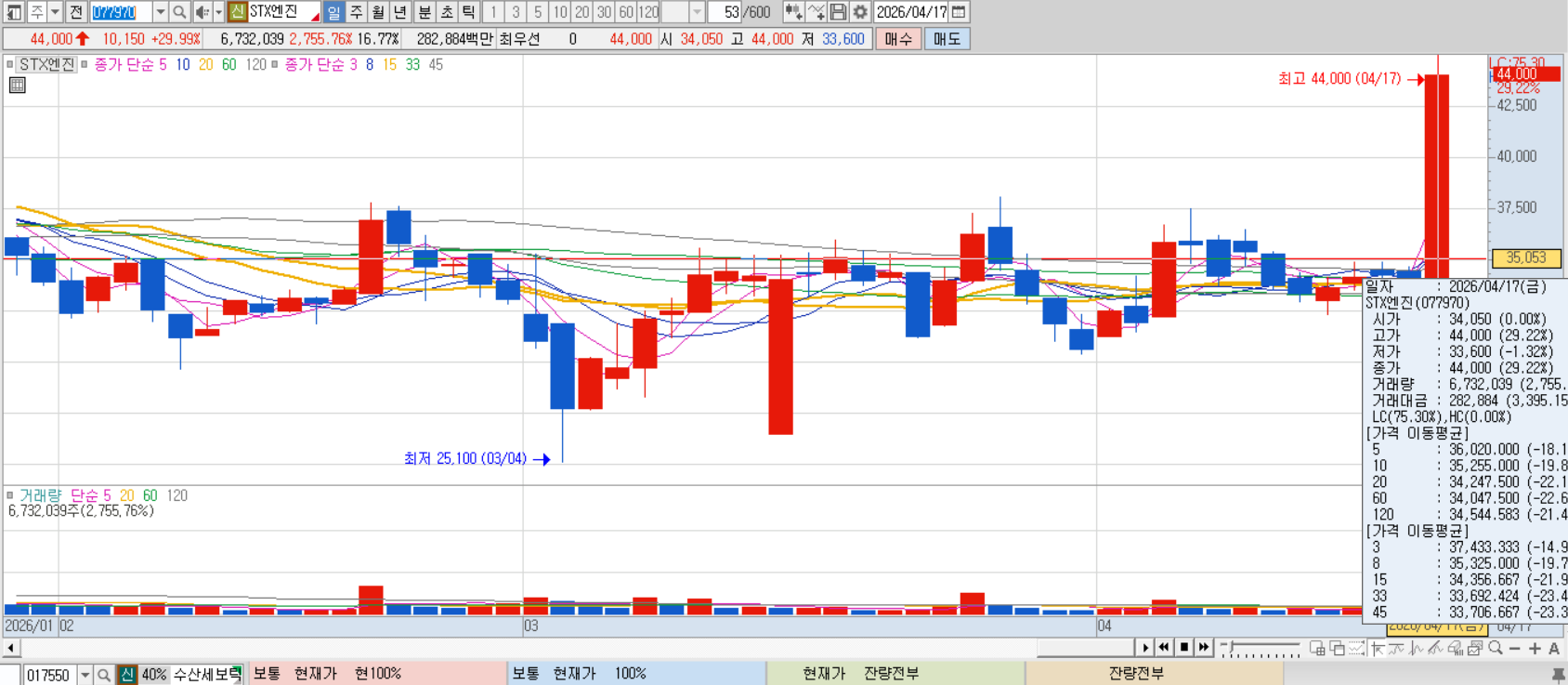The width and height of the screenshot is (1568, 685).
Task: Click the crosshair cursor tool icon
Action: click(x=1377, y=648)
